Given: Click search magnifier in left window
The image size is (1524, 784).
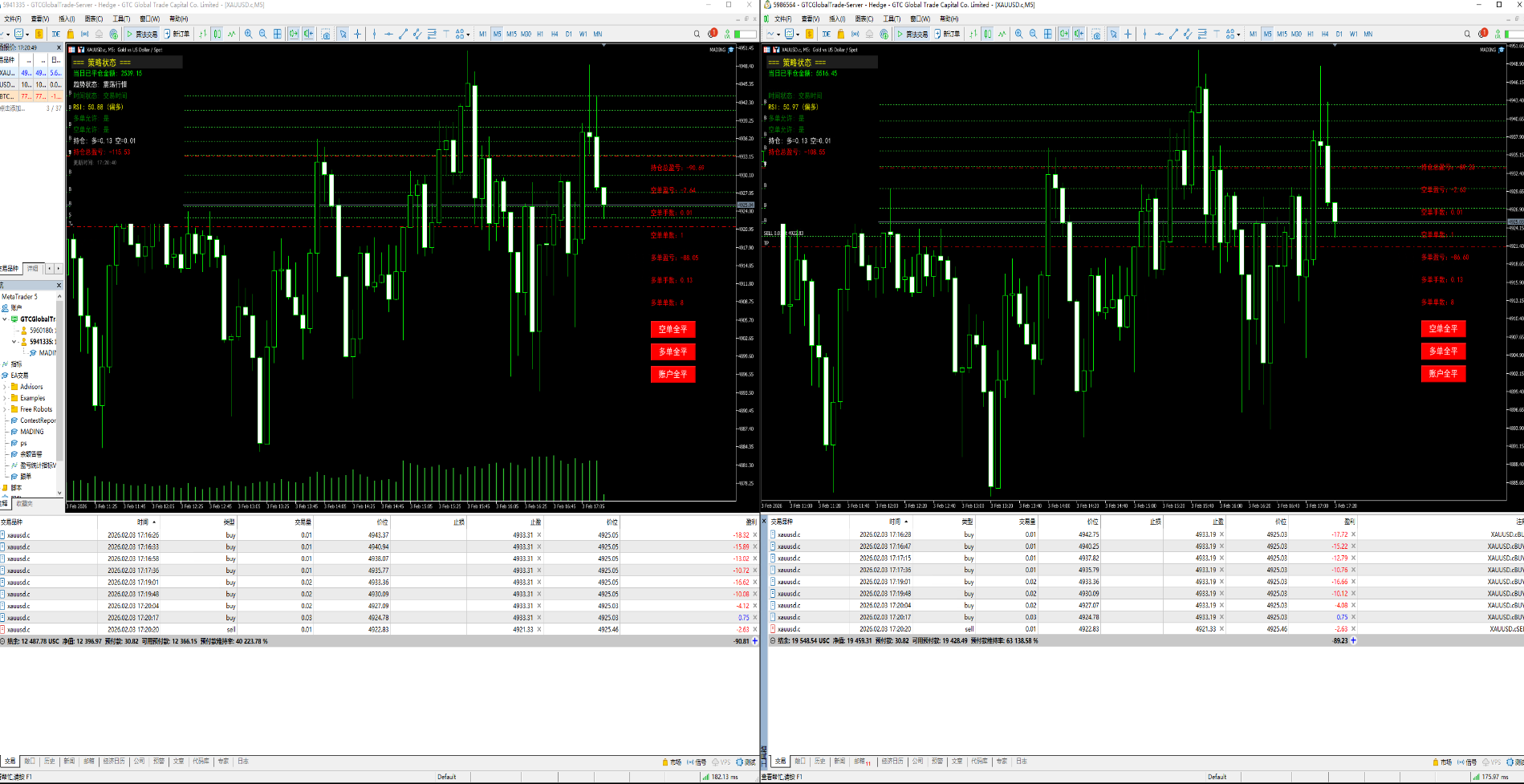Looking at the screenshot, I should [x=697, y=34].
